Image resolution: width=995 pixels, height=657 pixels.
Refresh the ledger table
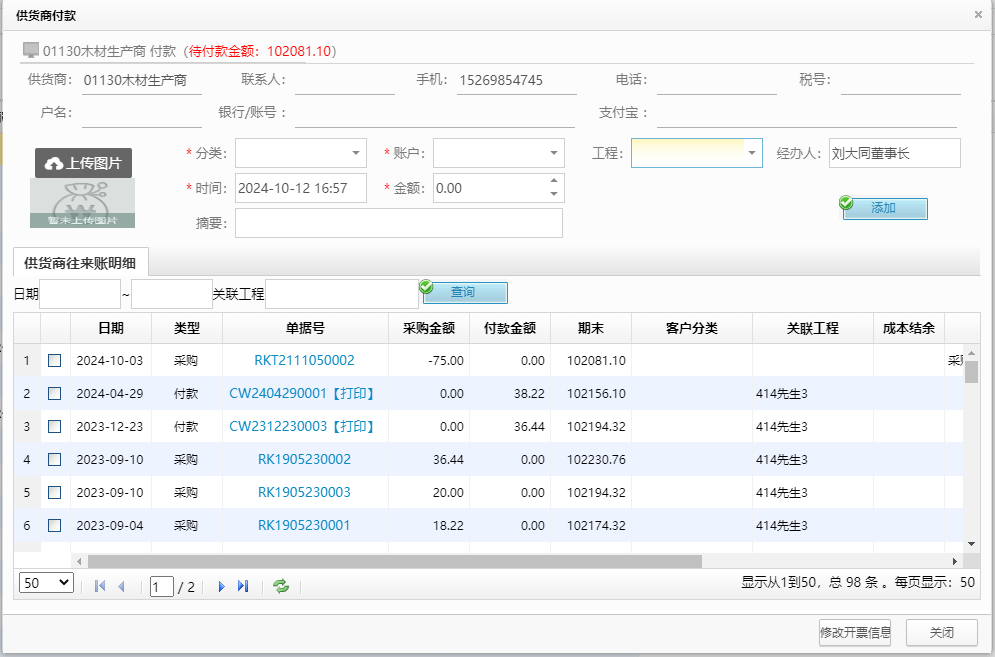click(x=281, y=587)
